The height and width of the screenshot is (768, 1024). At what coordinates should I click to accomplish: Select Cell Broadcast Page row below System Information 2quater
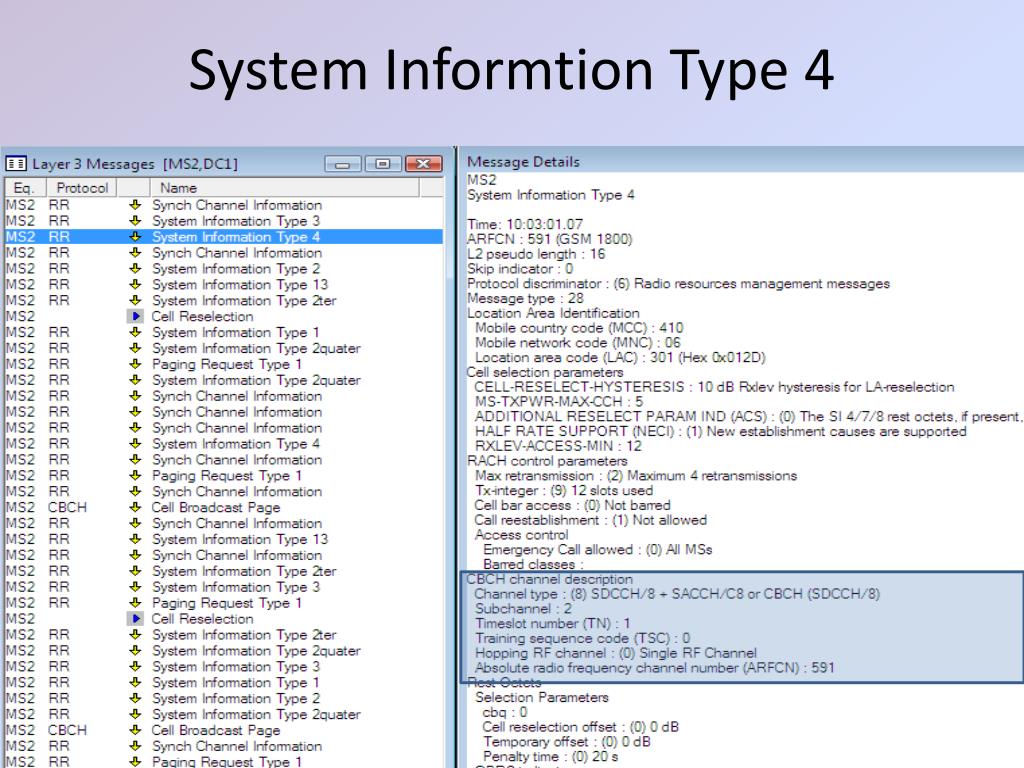point(224,730)
